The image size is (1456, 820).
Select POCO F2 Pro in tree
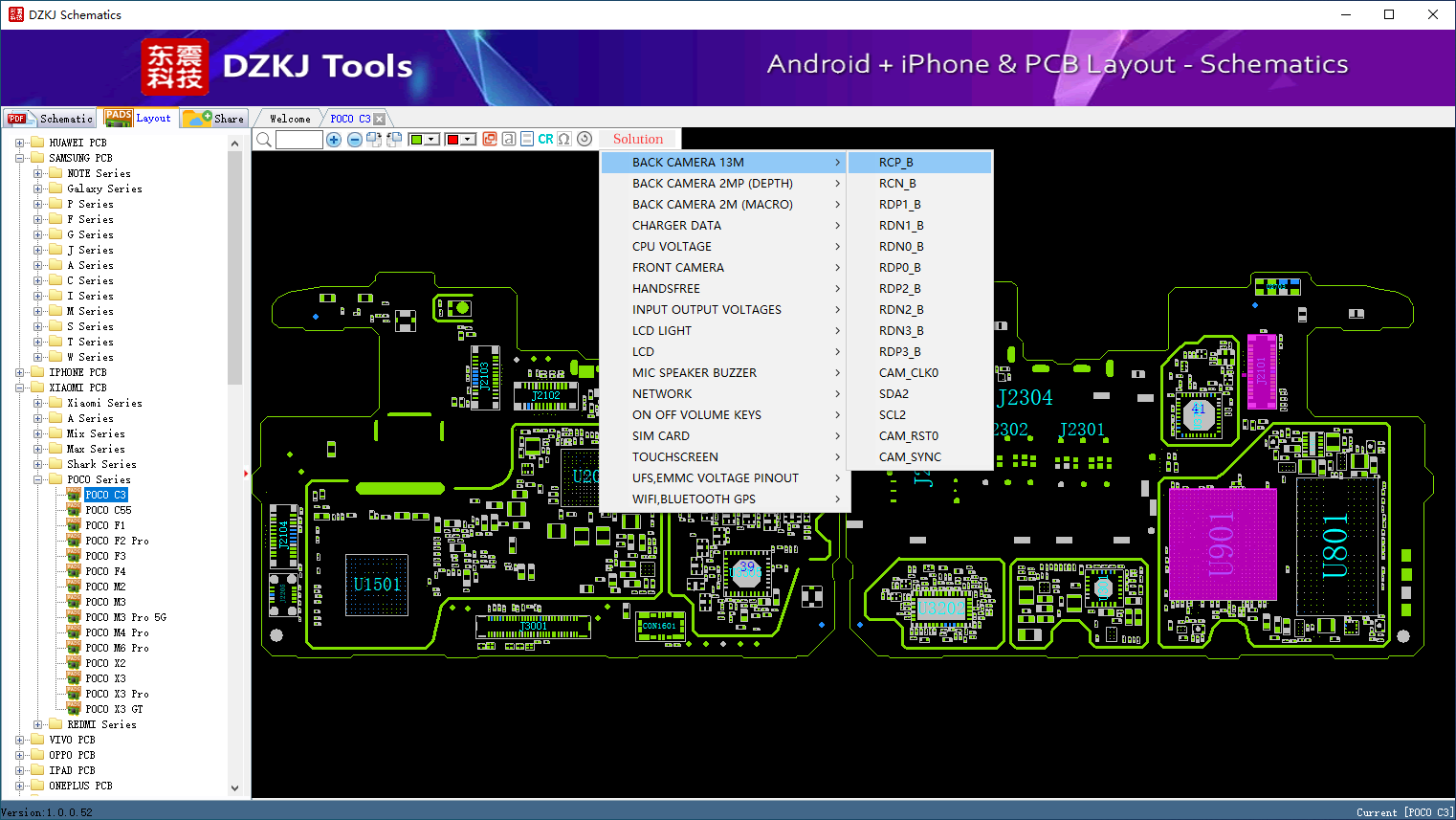click(117, 541)
